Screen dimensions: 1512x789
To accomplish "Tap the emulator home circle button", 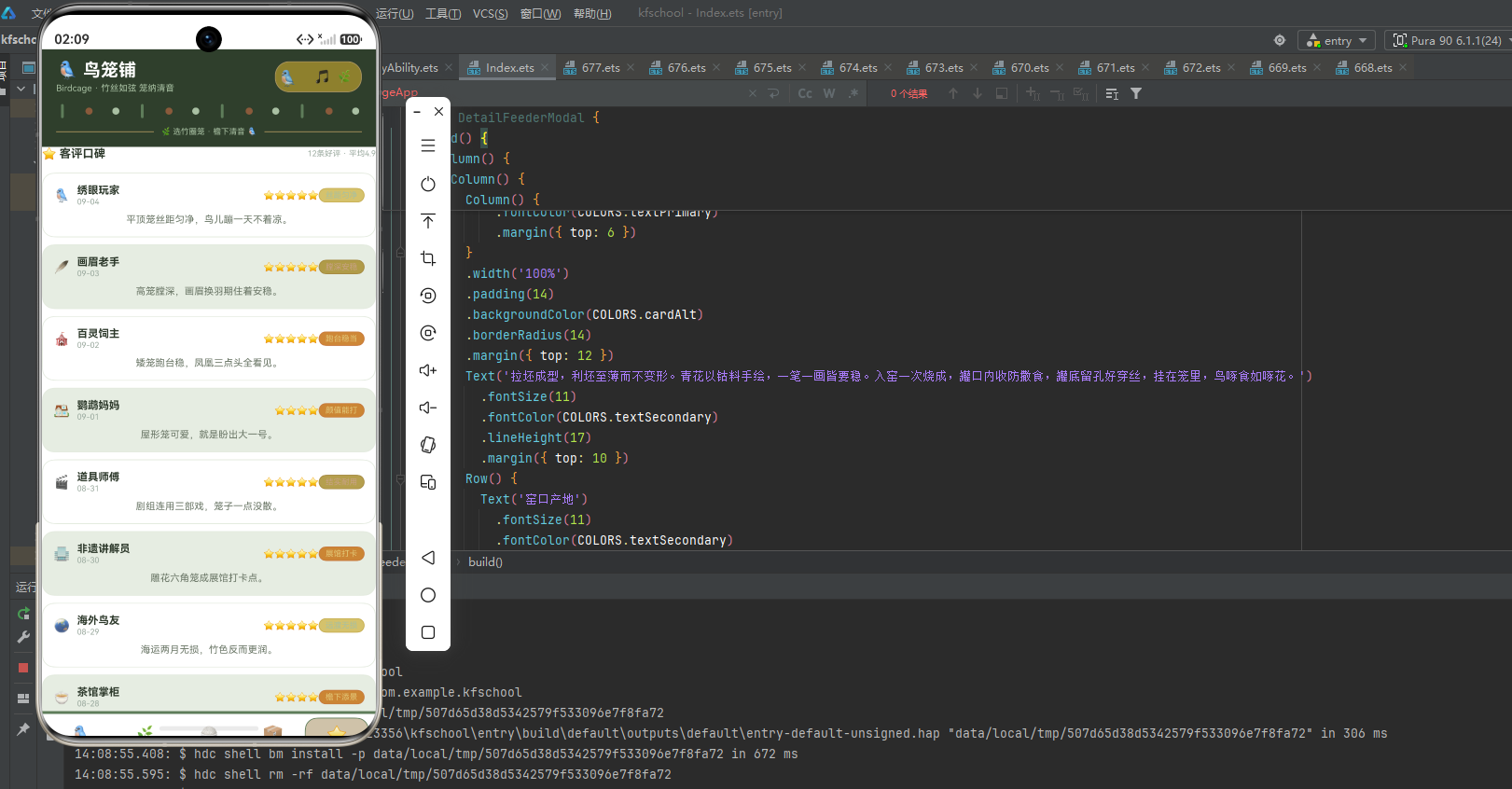I will pos(428,595).
